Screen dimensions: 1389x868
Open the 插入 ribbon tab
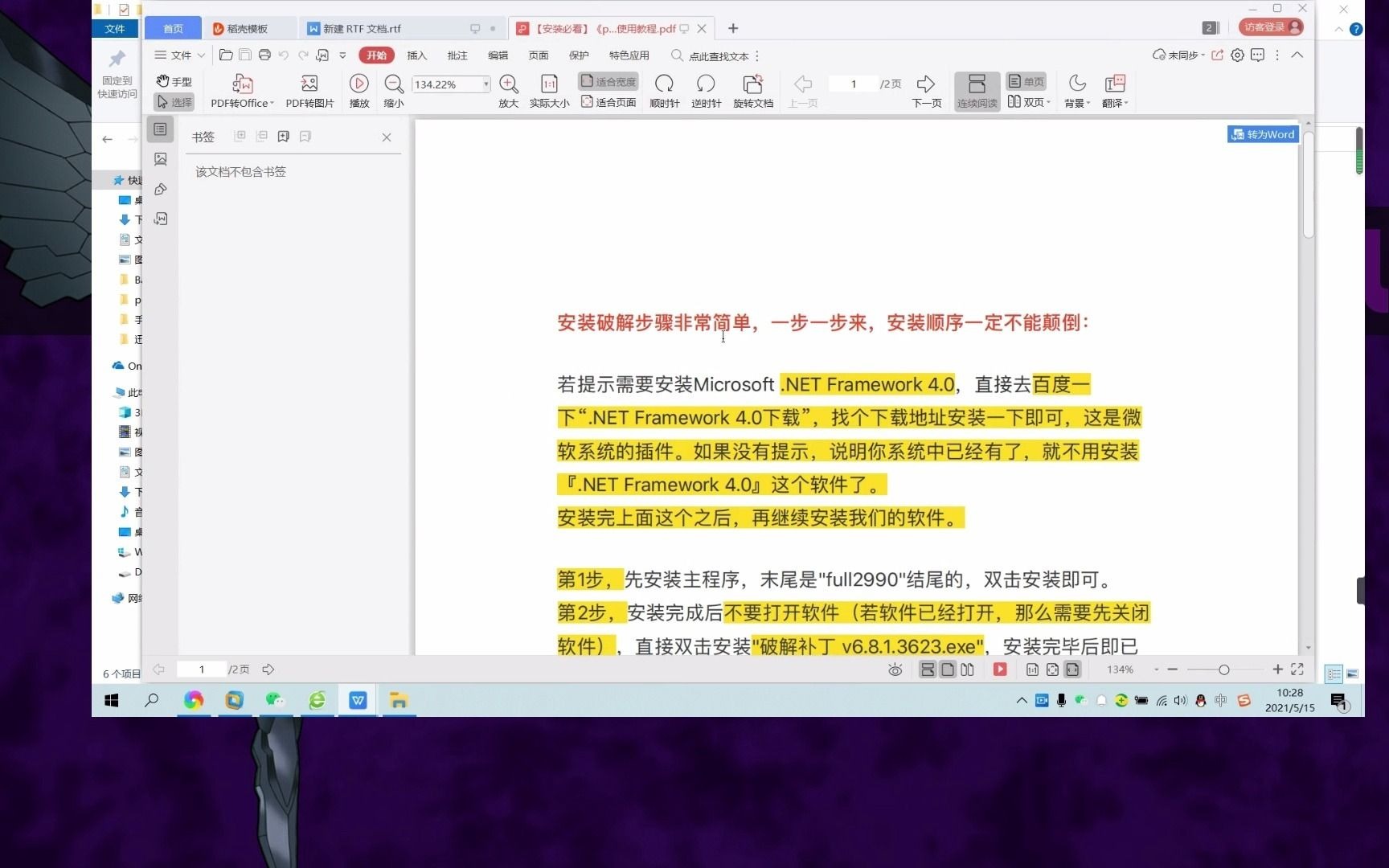tap(416, 55)
